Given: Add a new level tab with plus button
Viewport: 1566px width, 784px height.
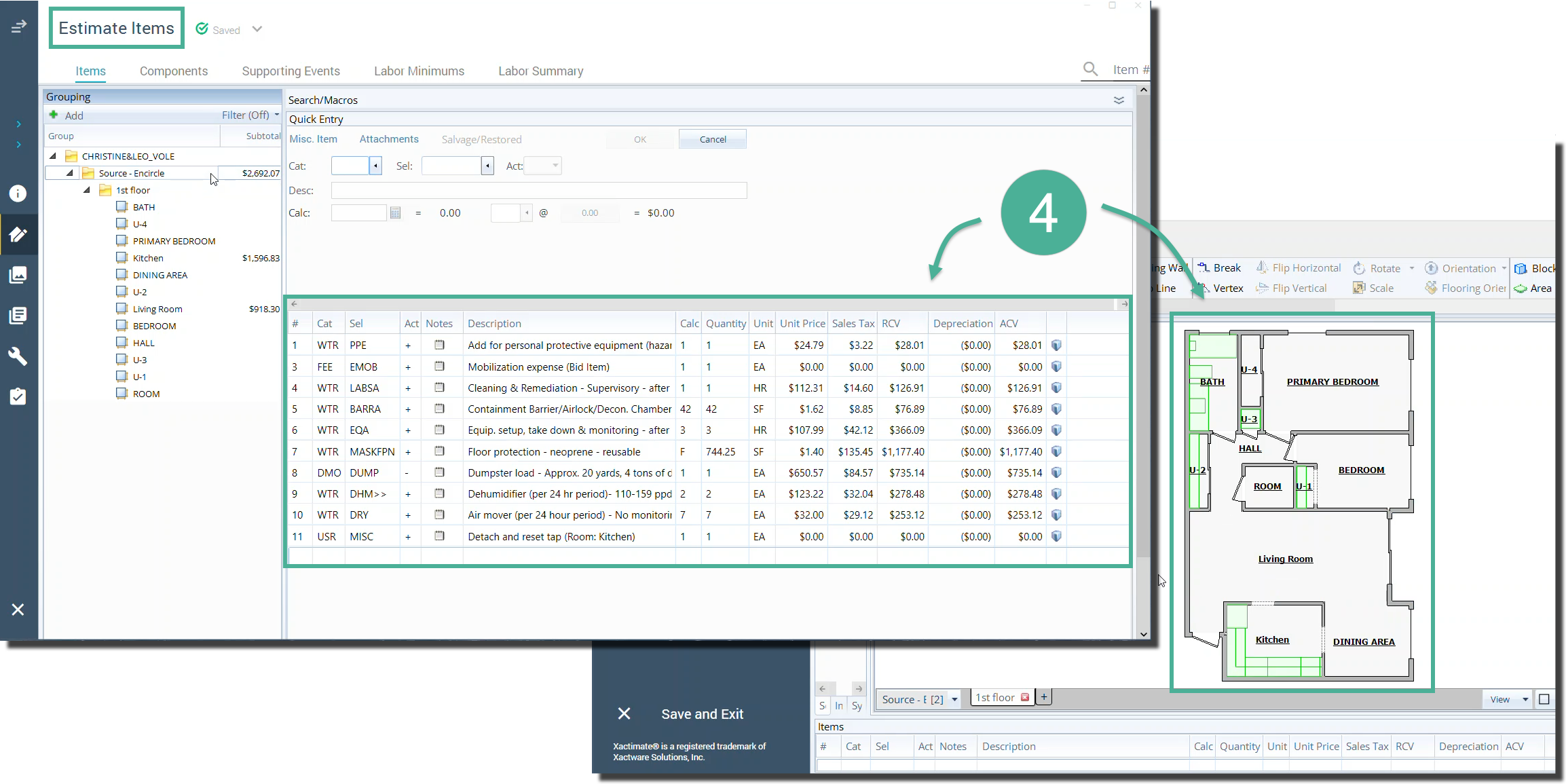Looking at the screenshot, I should (x=1044, y=697).
